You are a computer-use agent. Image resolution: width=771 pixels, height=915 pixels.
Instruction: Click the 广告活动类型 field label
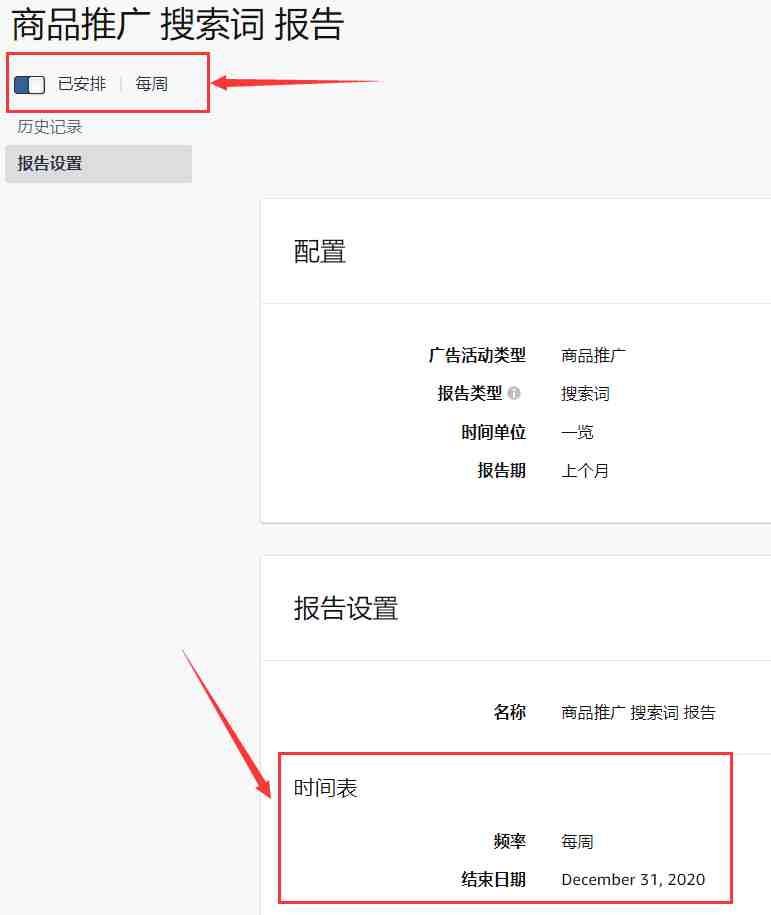coord(477,355)
